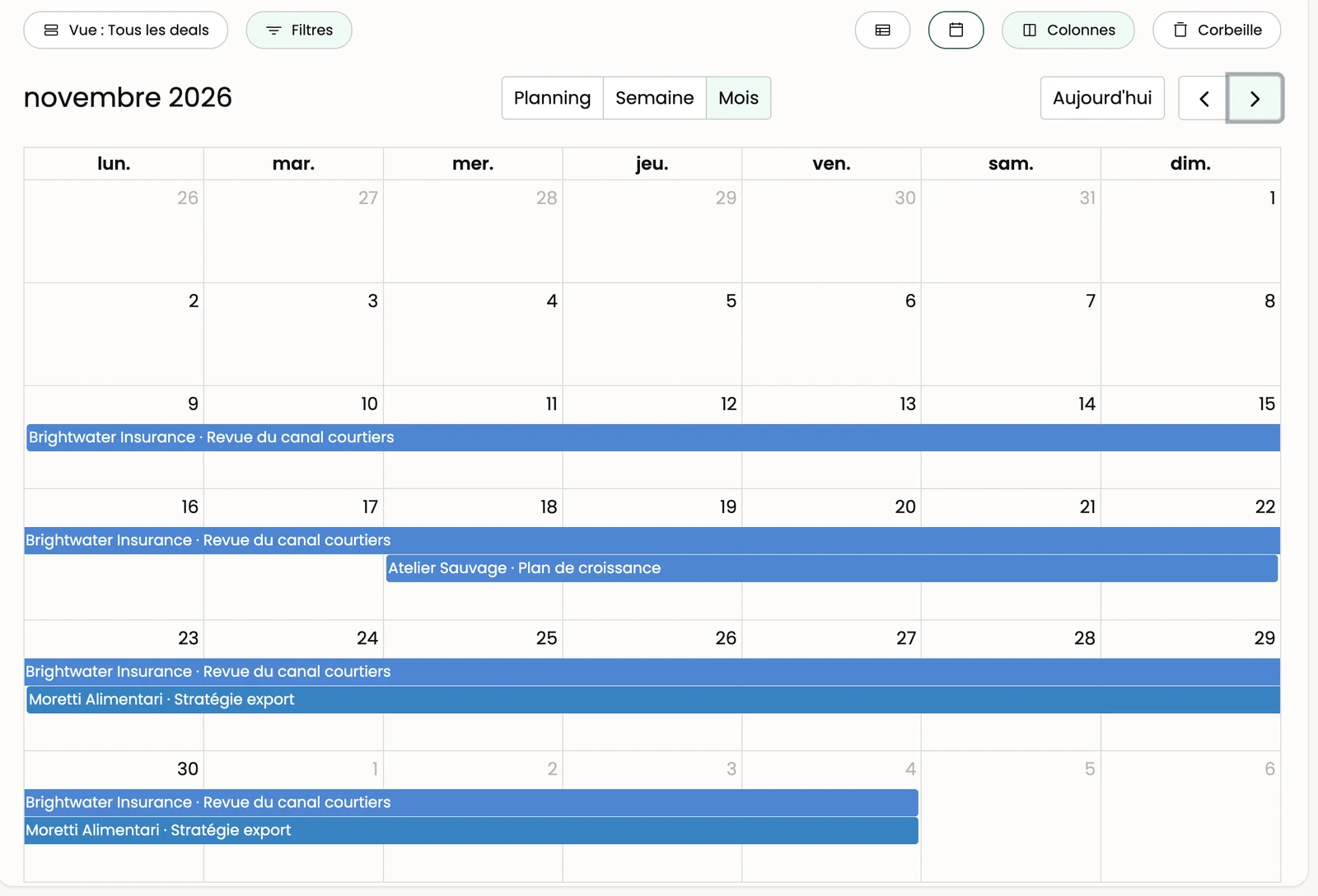Click the 'lun.' column header
This screenshot has width=1318, height=896.
pyautogui.click(x=114, y=163)
